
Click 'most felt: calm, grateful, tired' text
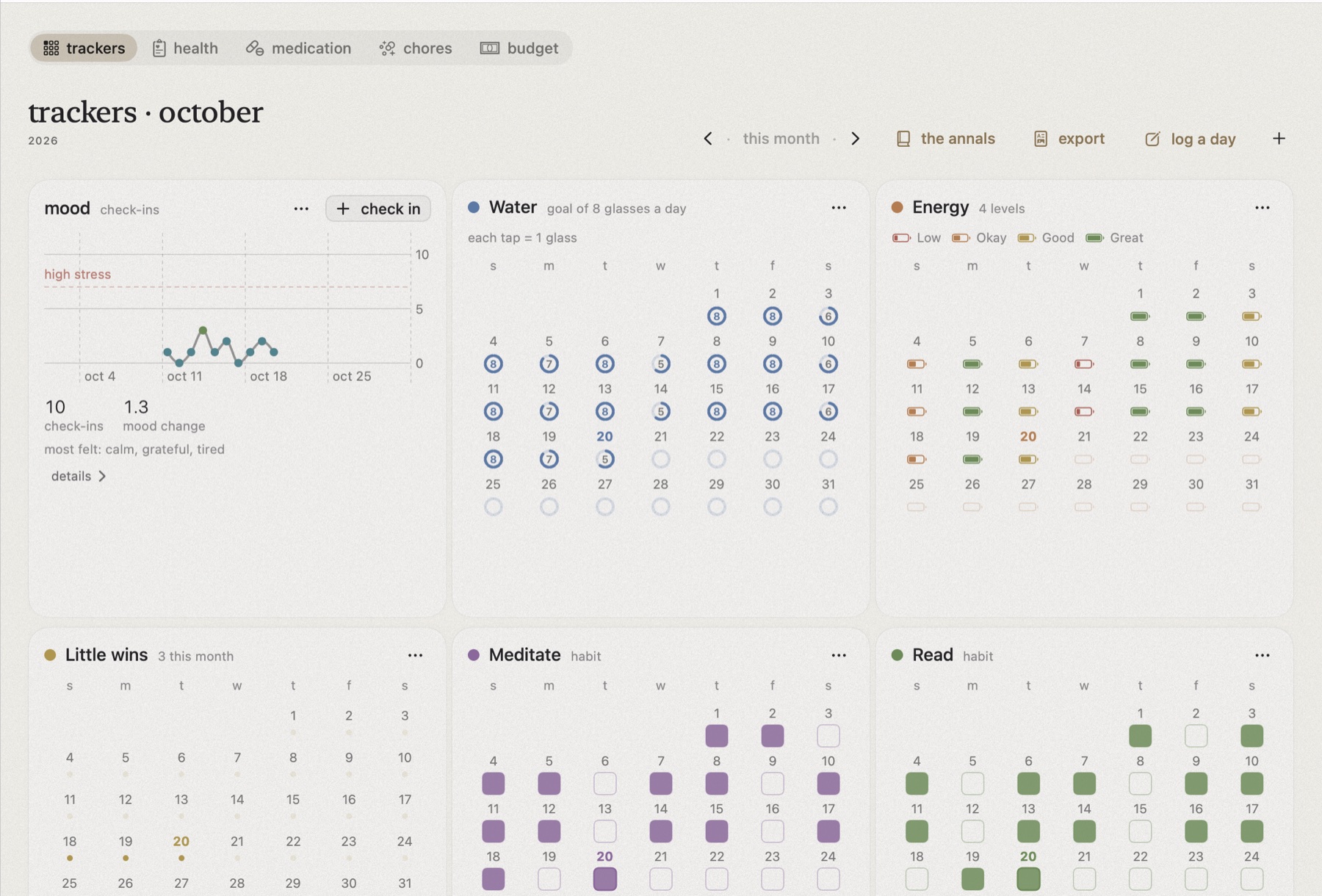(x=134, y=449)
